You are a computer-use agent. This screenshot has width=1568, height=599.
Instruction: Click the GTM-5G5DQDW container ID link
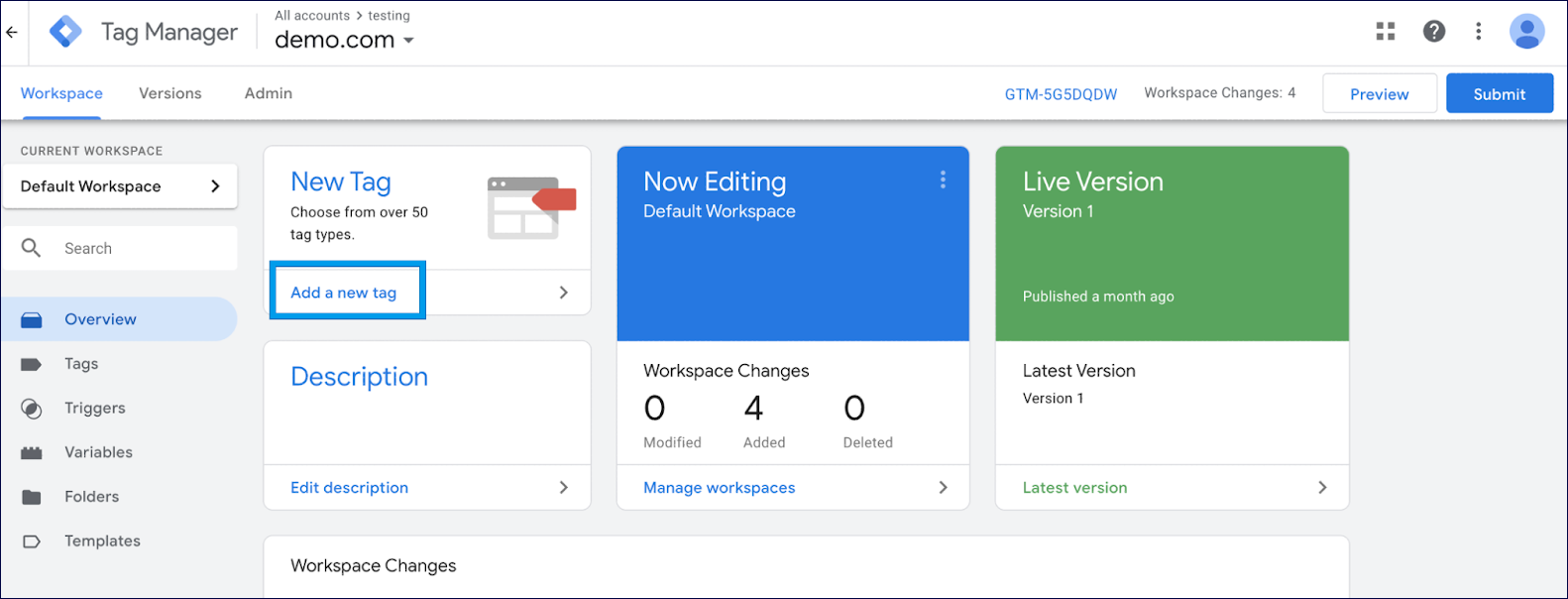1061,94
